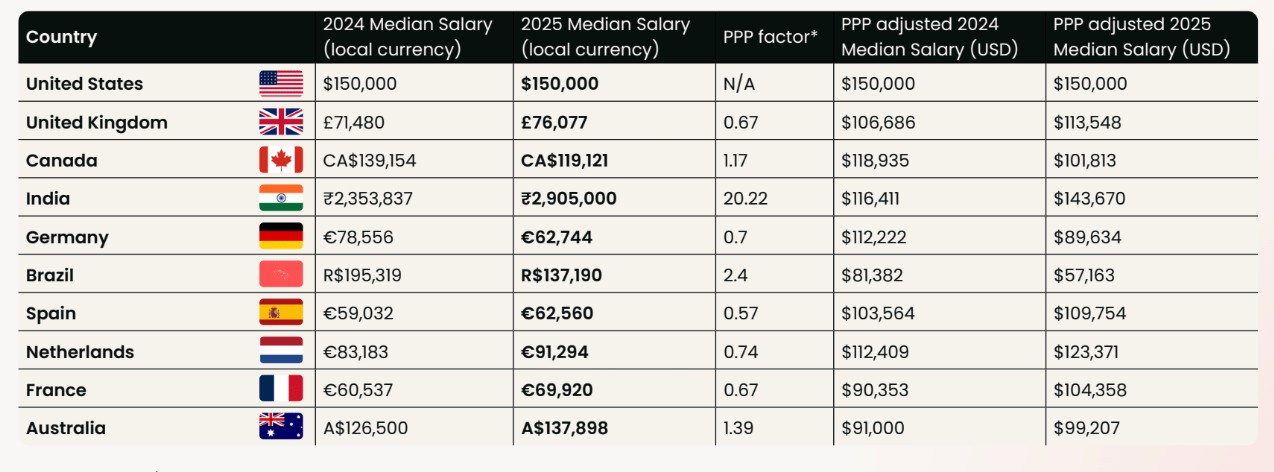Click the Germany flag icon
Screen dimensions: 1274x472
coord(281,237)
